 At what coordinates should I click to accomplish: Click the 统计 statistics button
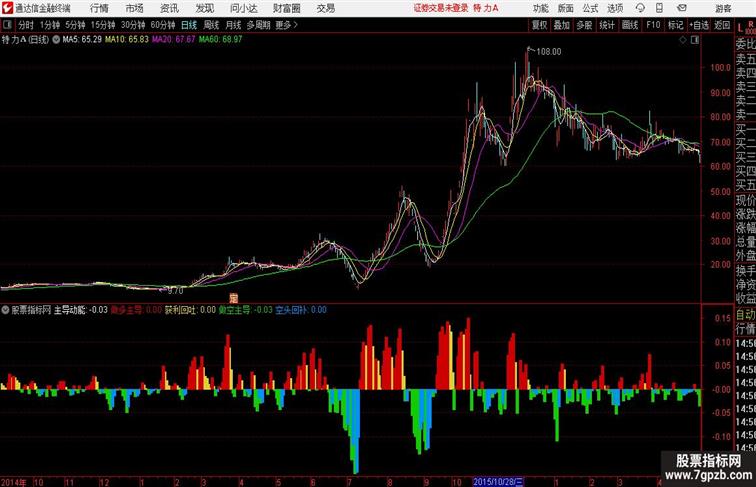point(607,25)
